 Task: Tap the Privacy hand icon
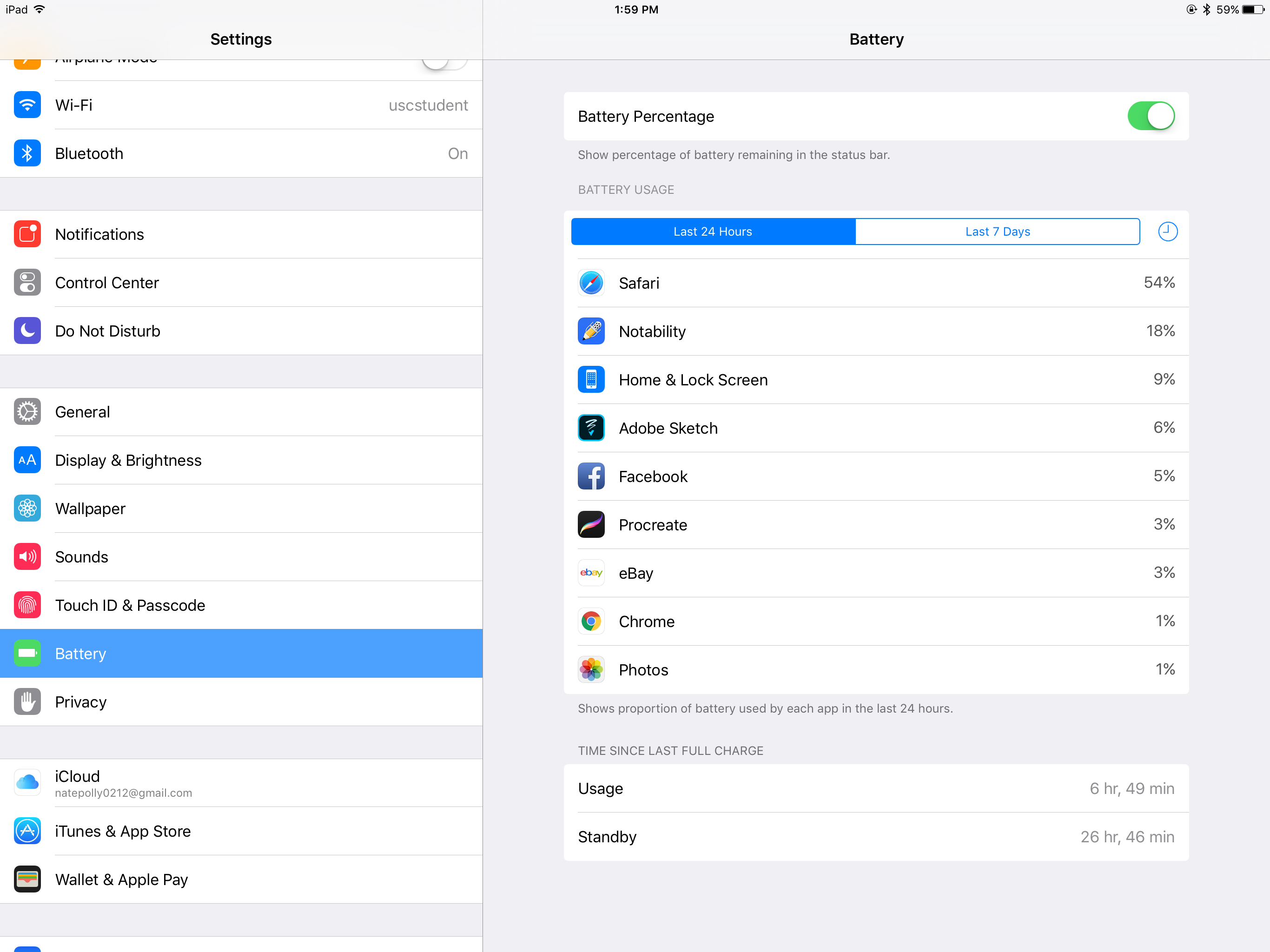coord(27,701)
